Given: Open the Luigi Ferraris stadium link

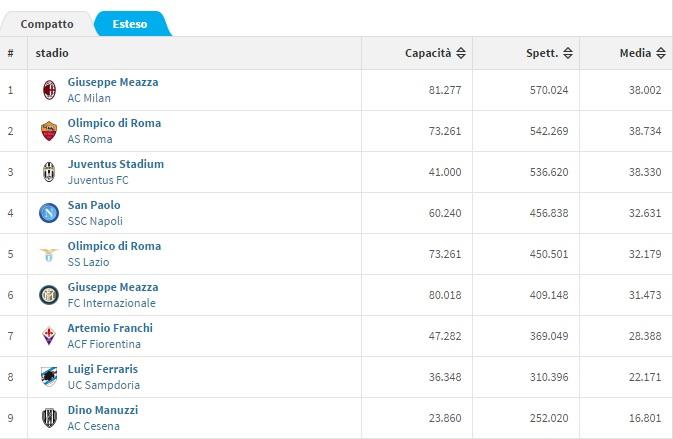Looking at the screenshot, I should [x=103, y=369].
